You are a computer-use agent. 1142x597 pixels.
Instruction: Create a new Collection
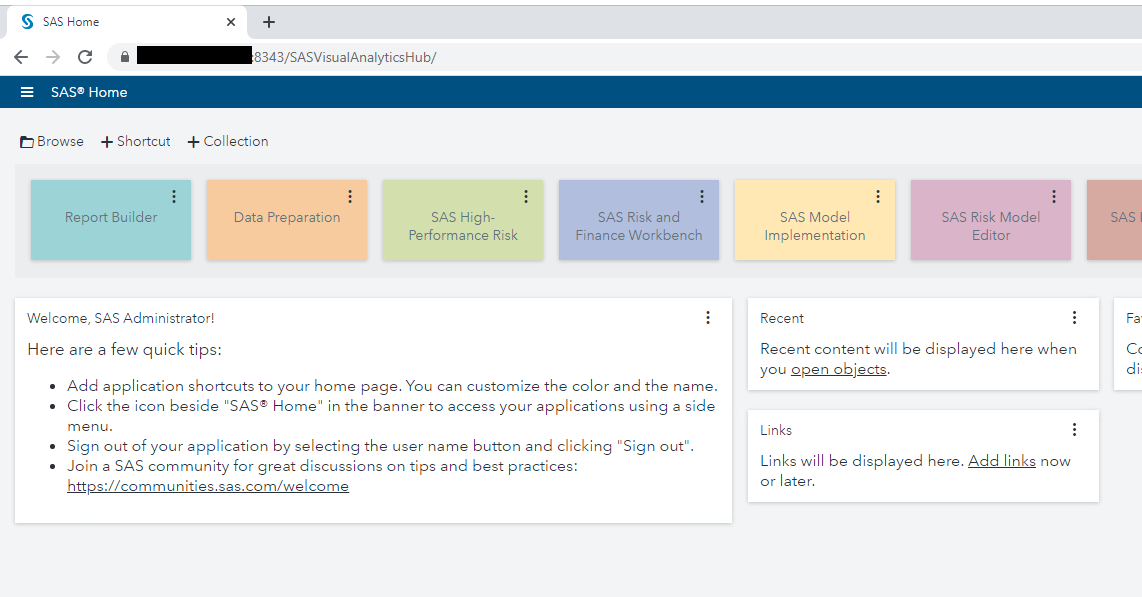[227, 141]
